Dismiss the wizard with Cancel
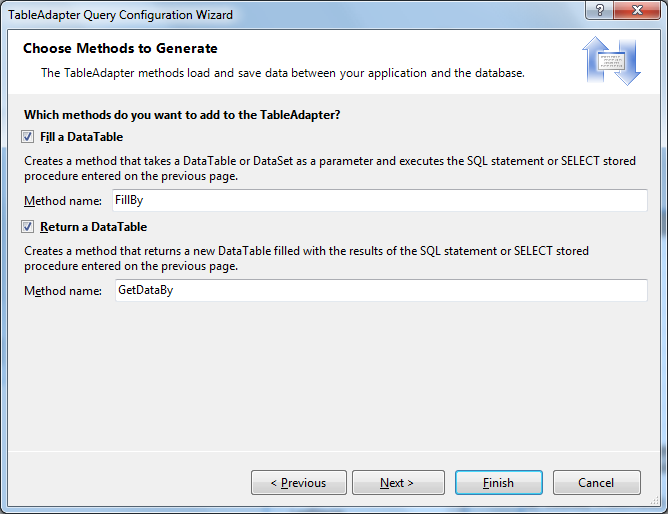This screenshot has height=514, width=668. tap(596, 482)
